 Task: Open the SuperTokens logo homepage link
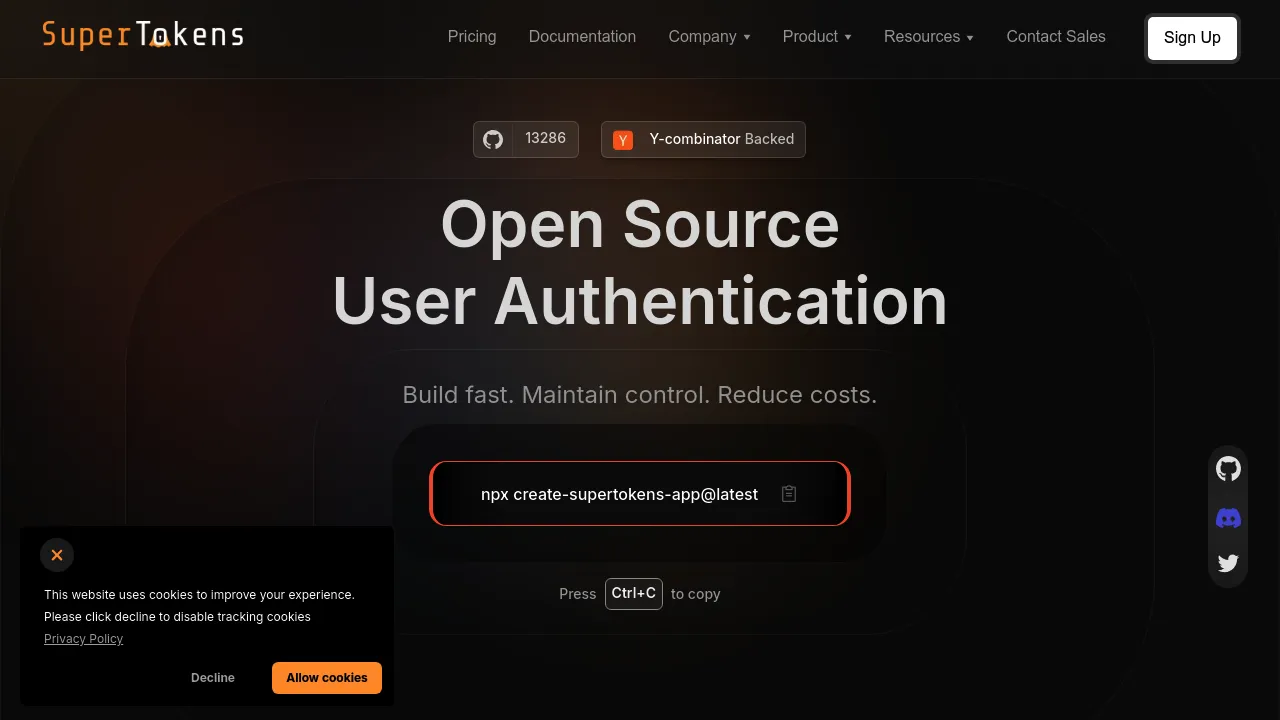coord(143,35)
